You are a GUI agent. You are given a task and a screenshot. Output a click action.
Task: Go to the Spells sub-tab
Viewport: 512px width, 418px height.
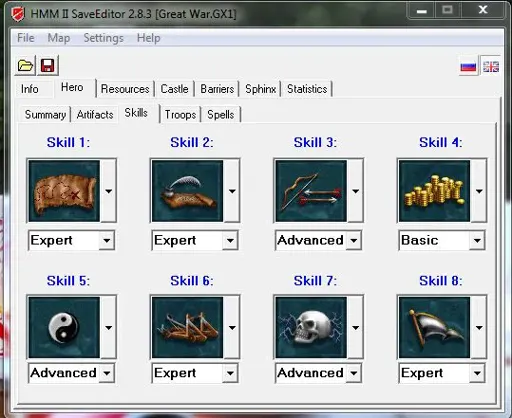click(221, 115)
